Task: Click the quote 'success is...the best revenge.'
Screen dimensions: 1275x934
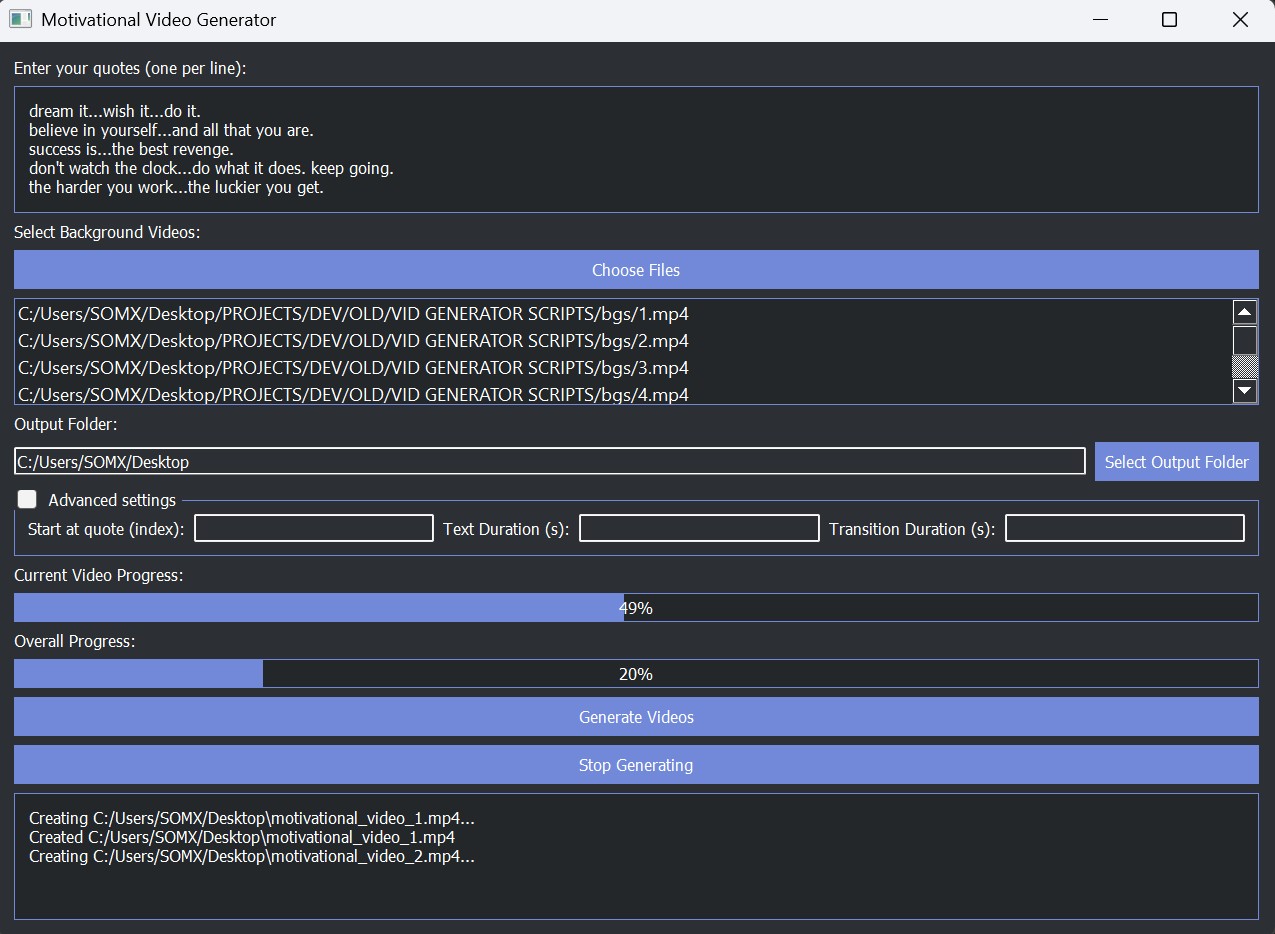Action: (x=131, y=149)
